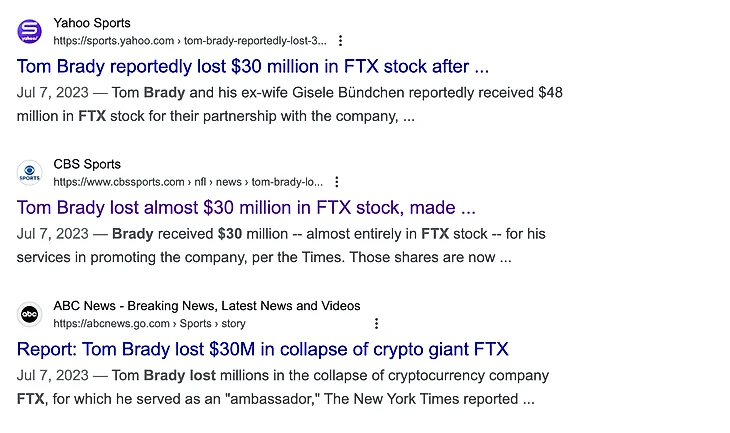The image size is (730, 433).
Task: Open three-dot menu beside the CBS Sports URL
Action: click(x=337, y=182)
